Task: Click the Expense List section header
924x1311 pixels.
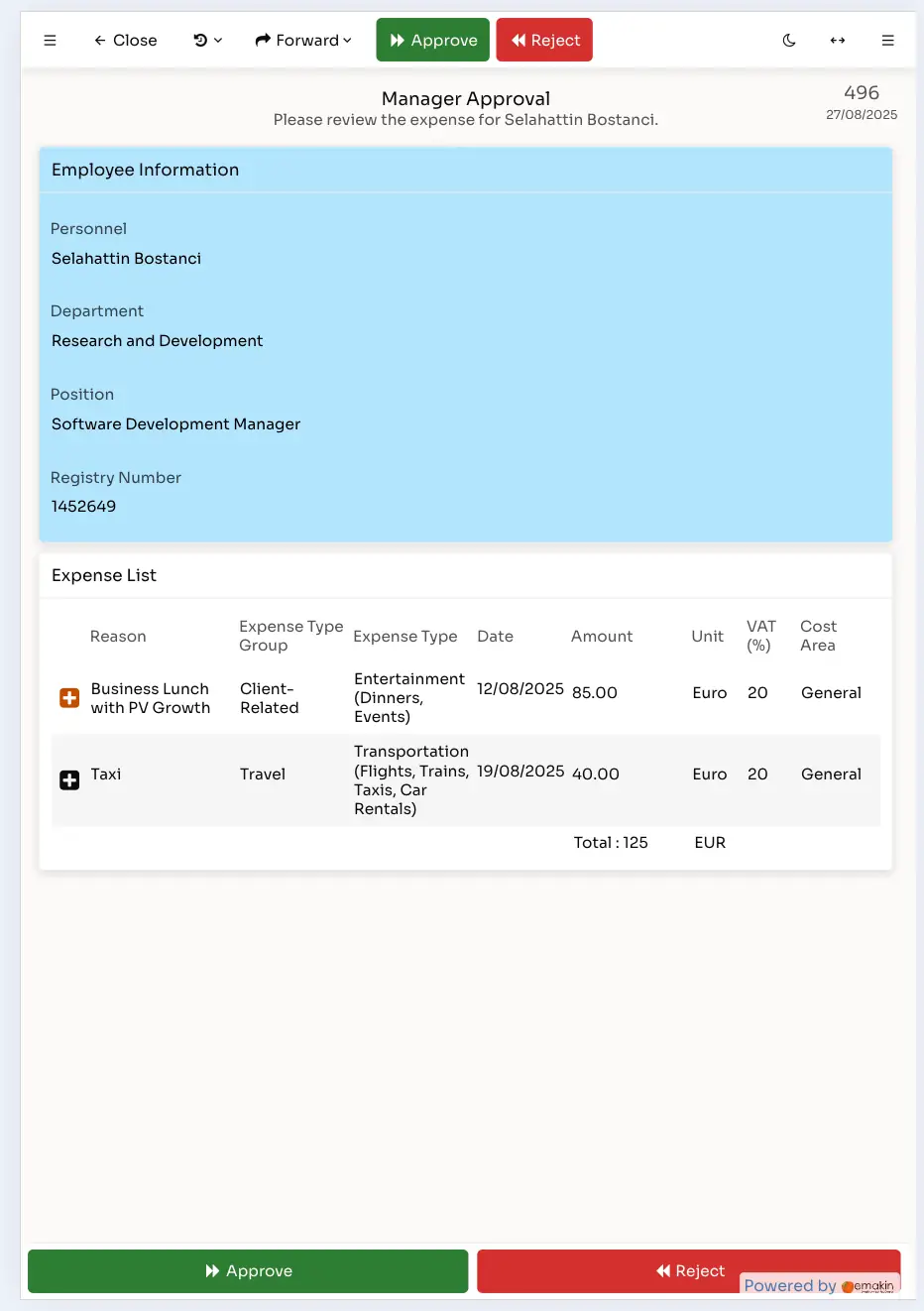Action: pyautogui.click(x=104, y=575)
